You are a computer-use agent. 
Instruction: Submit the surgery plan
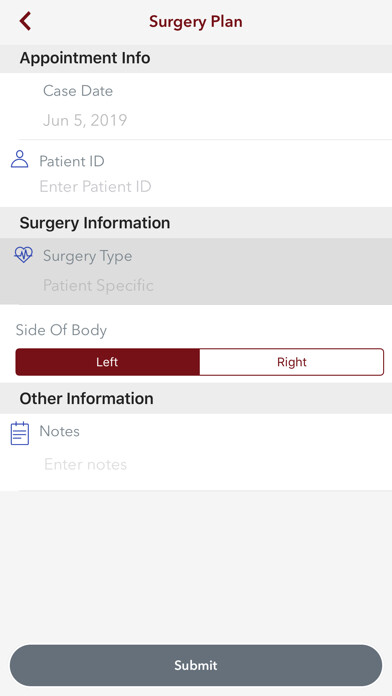coord(196,665)
